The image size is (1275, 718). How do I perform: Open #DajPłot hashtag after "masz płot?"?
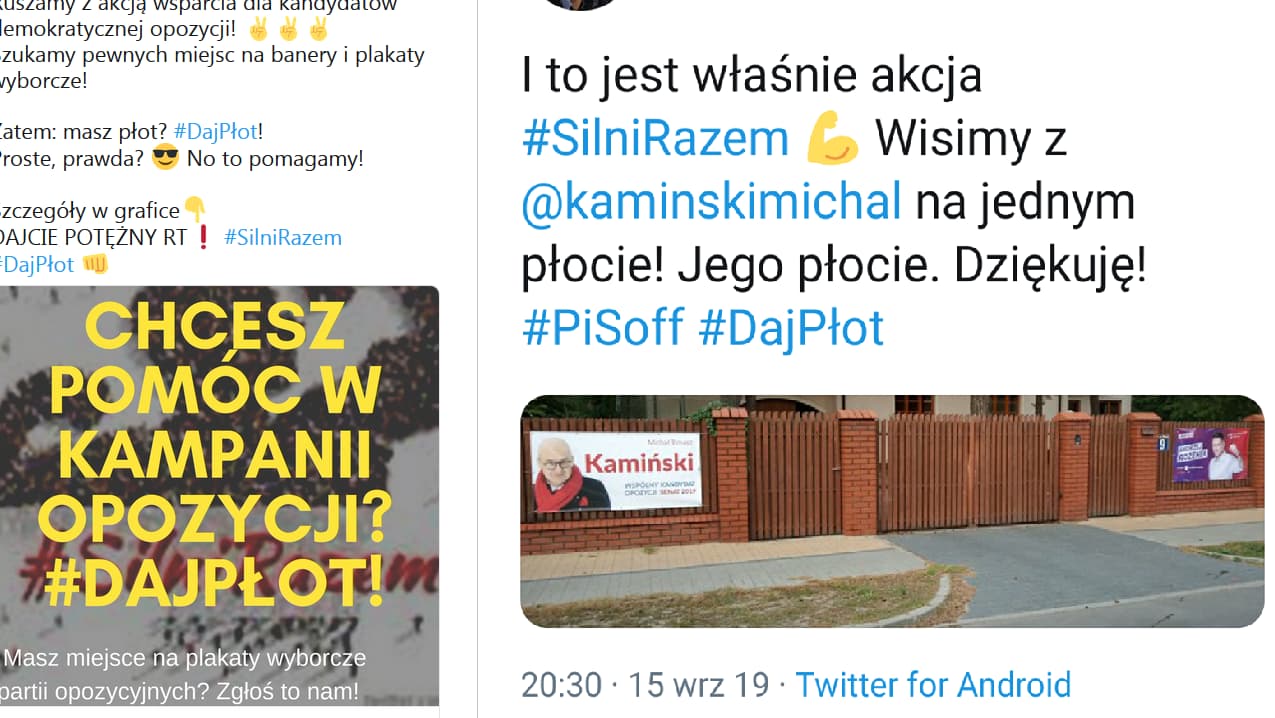(x=217, y=132)
